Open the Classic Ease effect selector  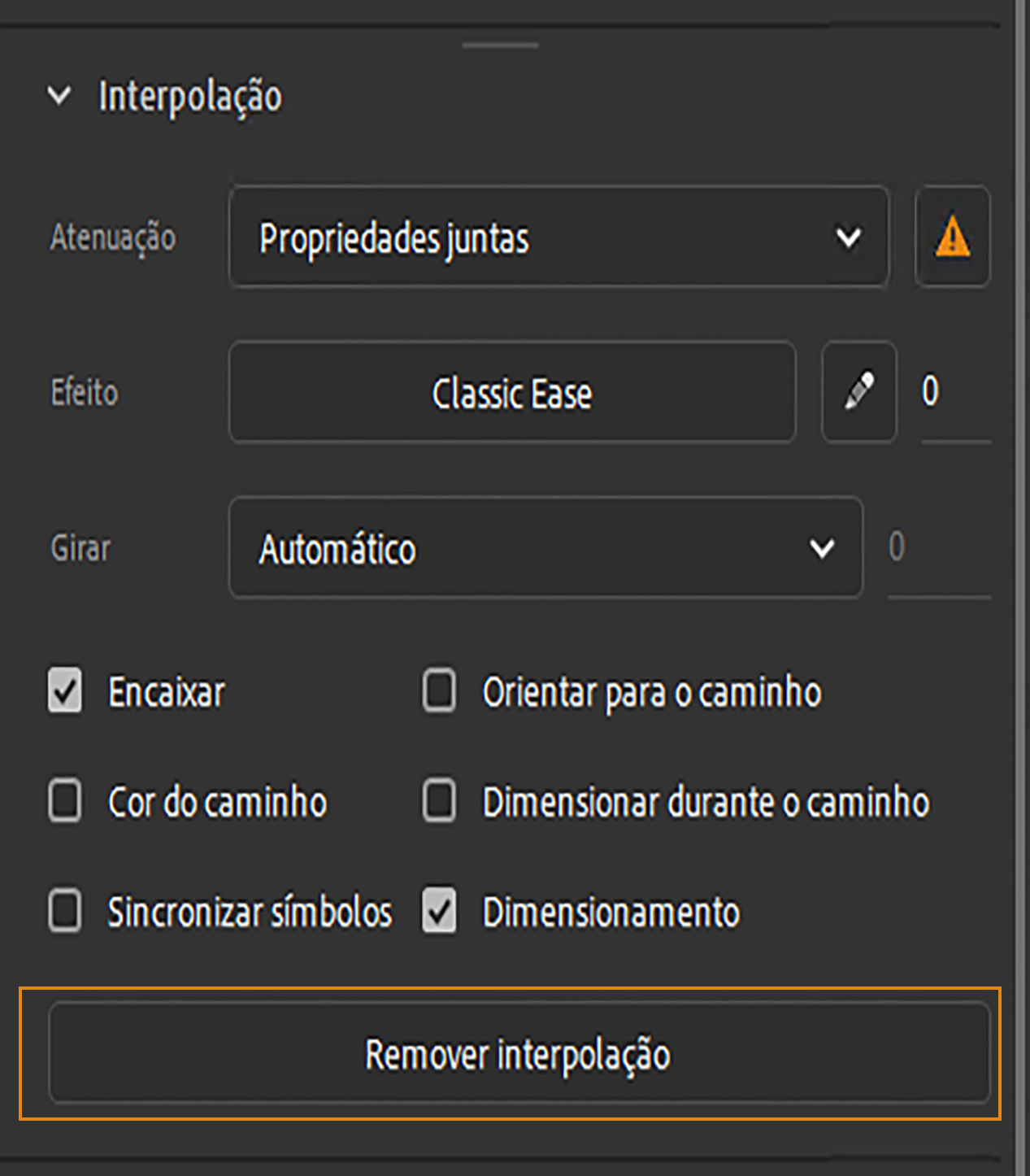(x=512, y=393)
